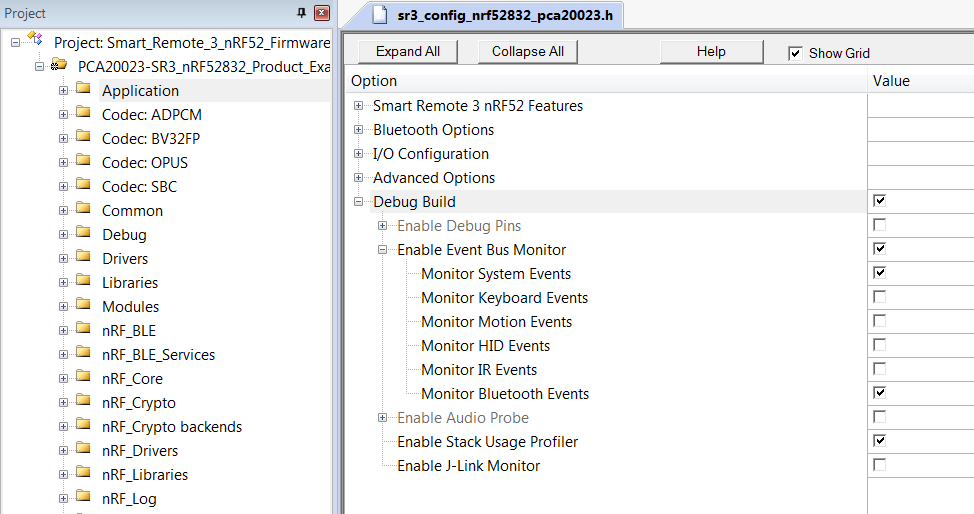Click the Codec: BV32FP folder icon
974x514 pixels.
(x=83, y=136)
